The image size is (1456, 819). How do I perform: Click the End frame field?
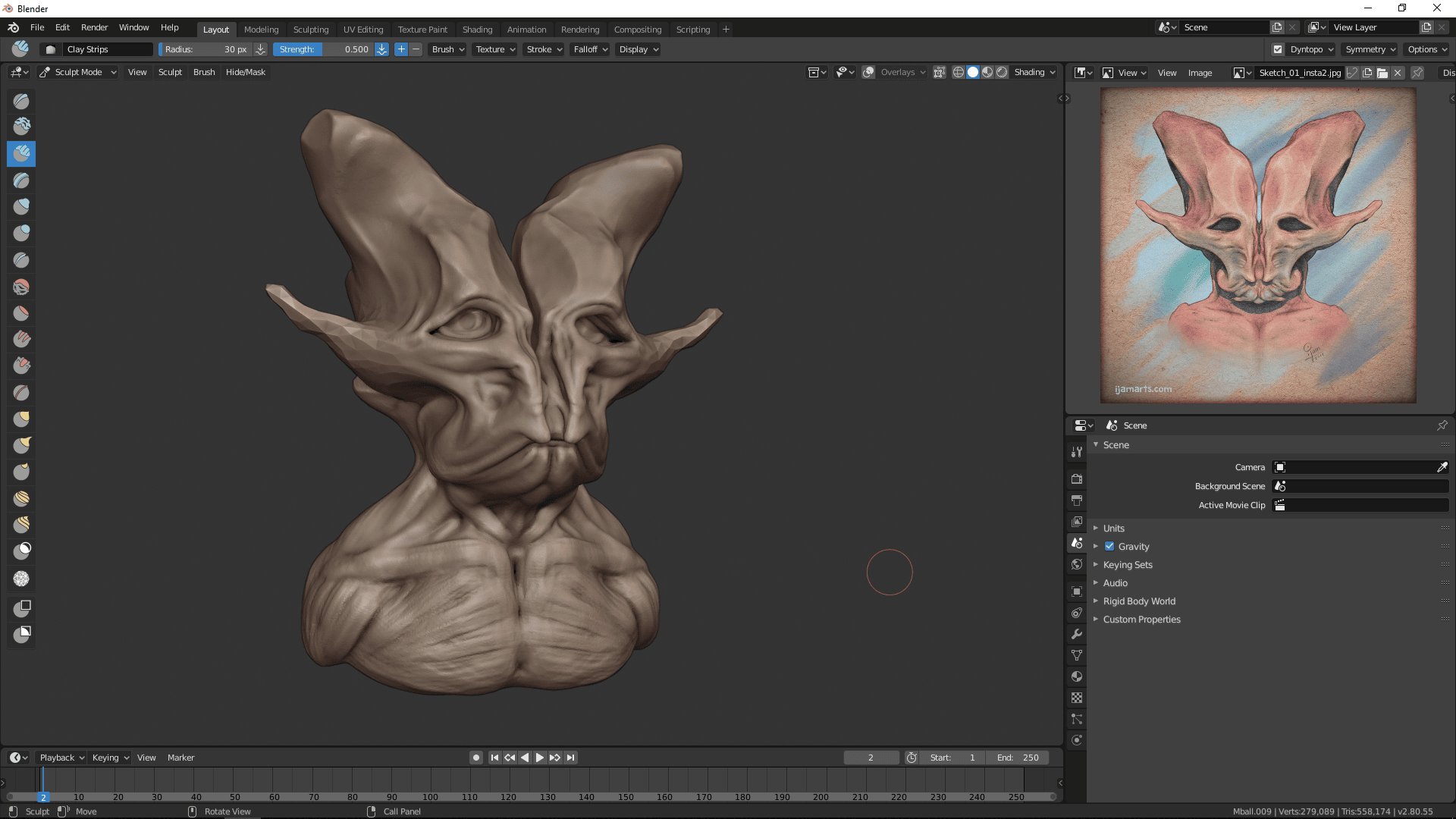(x=1018, y=758)
